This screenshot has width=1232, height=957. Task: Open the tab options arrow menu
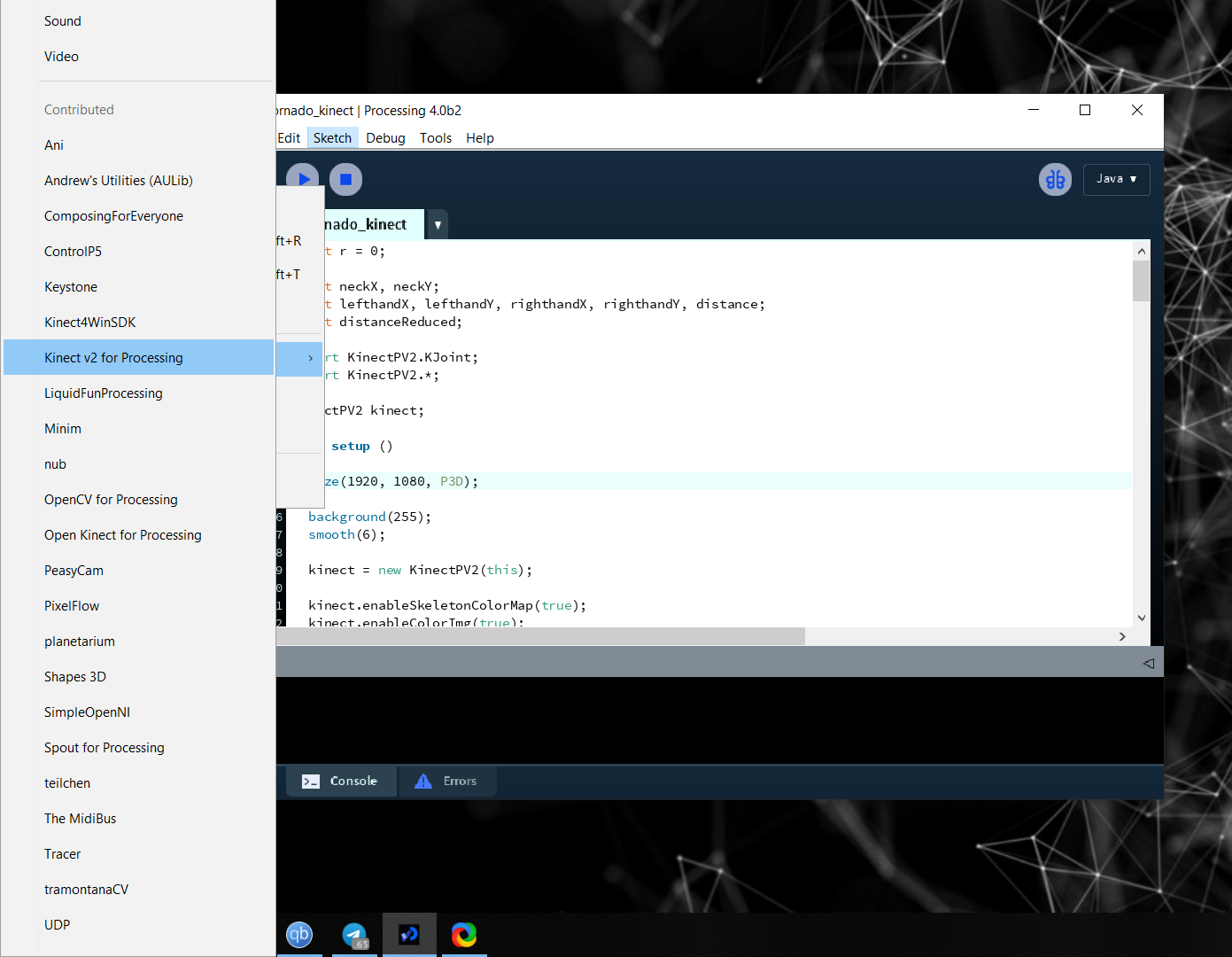click(x=438, y=224)
